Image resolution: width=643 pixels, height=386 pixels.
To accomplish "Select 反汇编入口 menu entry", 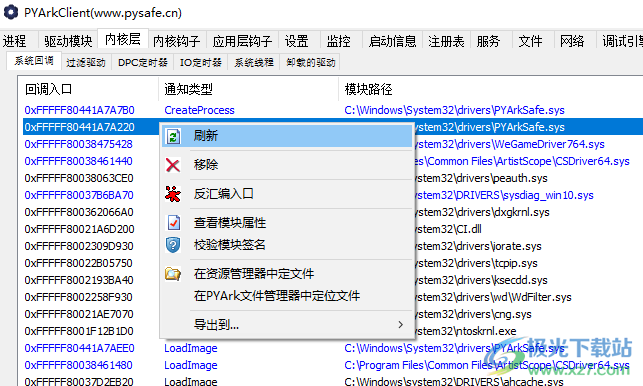I will click(287, 194).
